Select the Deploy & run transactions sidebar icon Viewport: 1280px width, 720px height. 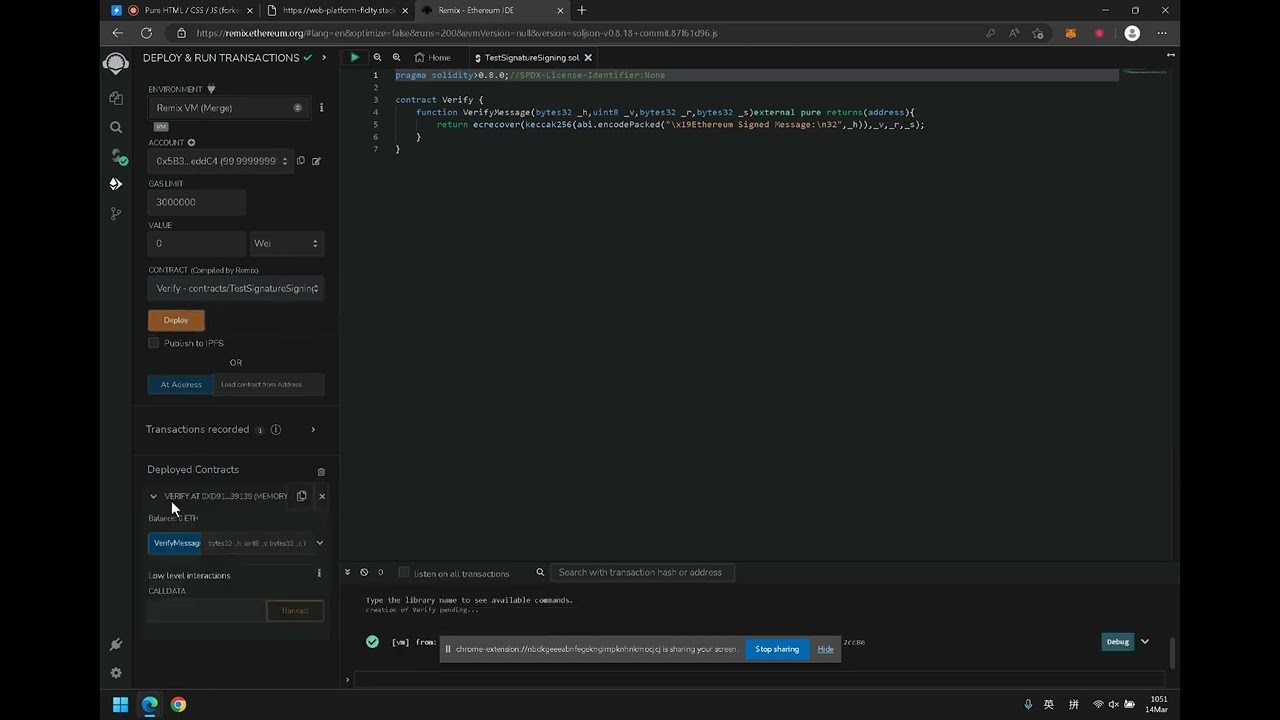116,184
